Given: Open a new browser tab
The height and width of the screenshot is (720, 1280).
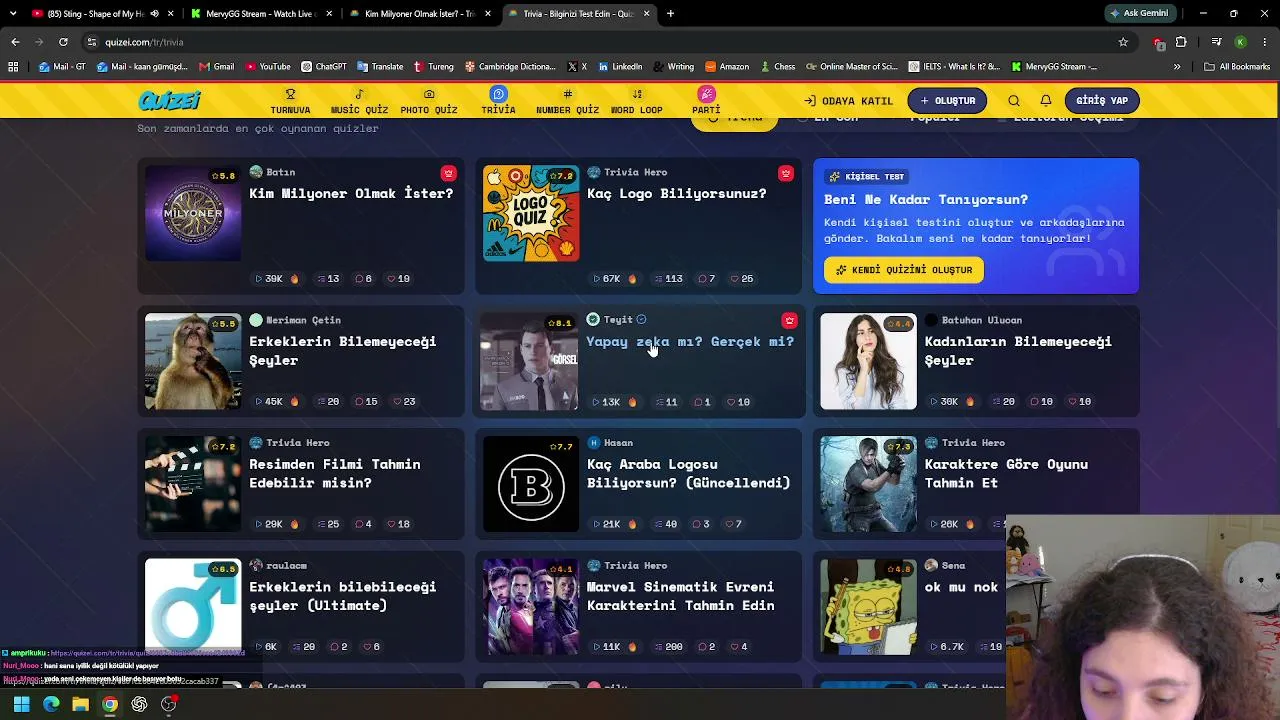Looking at the screenshot, I should 670,14.
